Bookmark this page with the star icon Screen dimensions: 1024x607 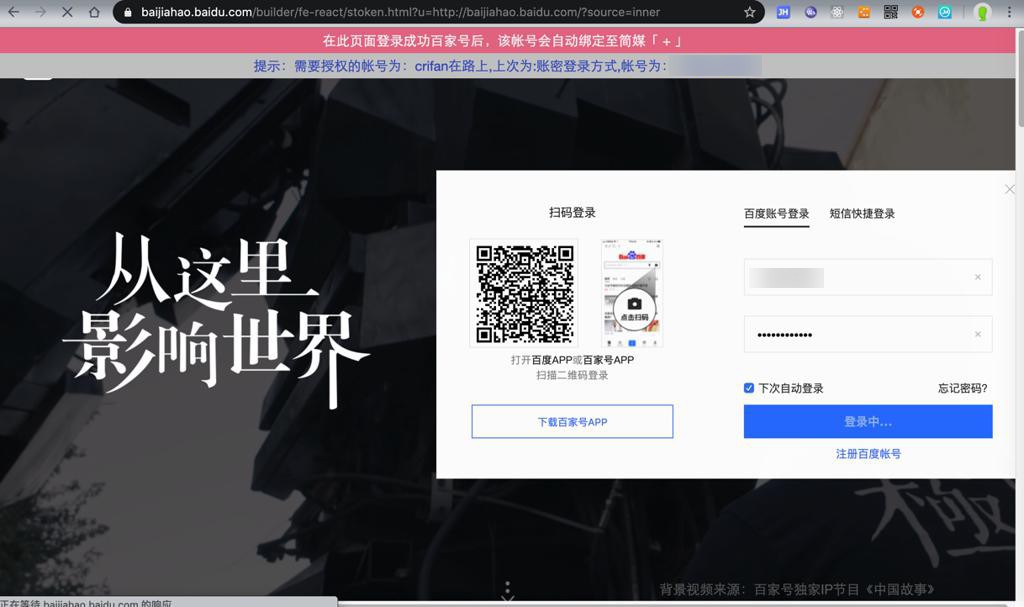click(x=749, y=12)
